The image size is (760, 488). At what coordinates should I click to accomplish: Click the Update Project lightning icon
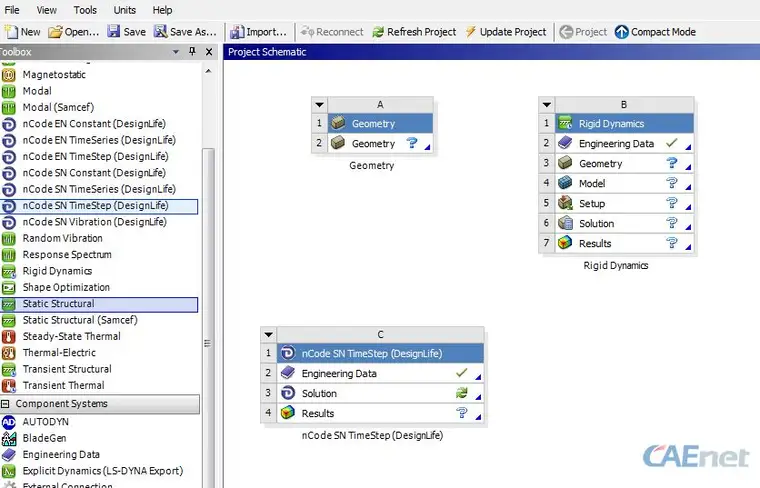pyautogui.click(x=471, y=32)
